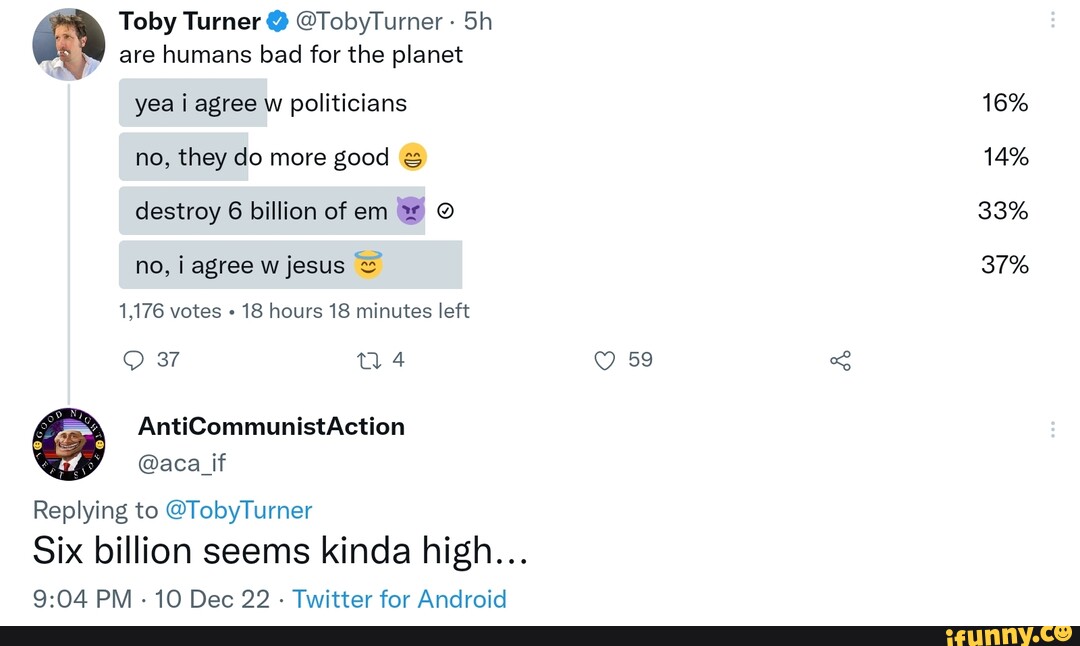Click the blocked symbol beside the third poll option
The height and width of the screenshot is (646, 1080).
point(445,211)
